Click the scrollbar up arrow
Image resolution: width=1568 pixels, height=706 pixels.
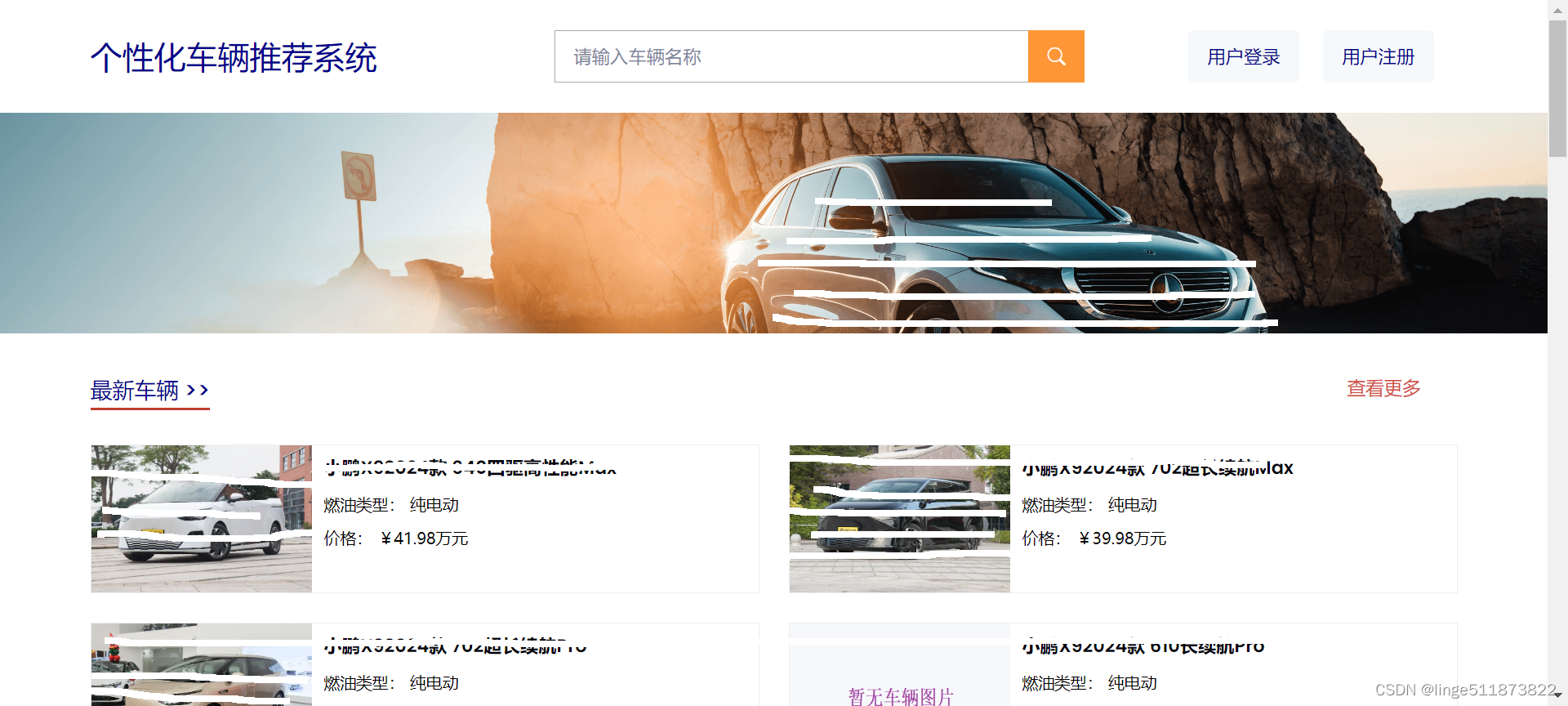pos(1557,10)
